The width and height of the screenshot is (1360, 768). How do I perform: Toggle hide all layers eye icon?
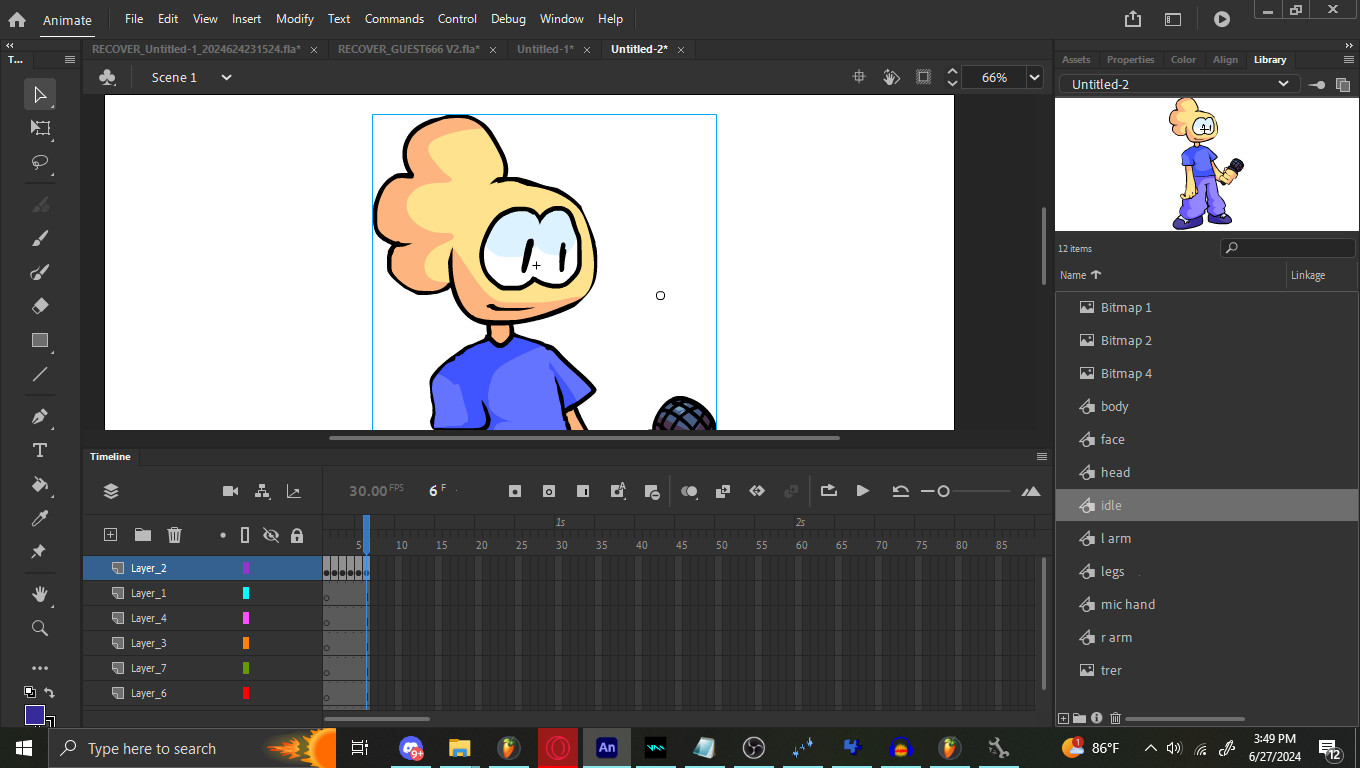pos(270,535)
